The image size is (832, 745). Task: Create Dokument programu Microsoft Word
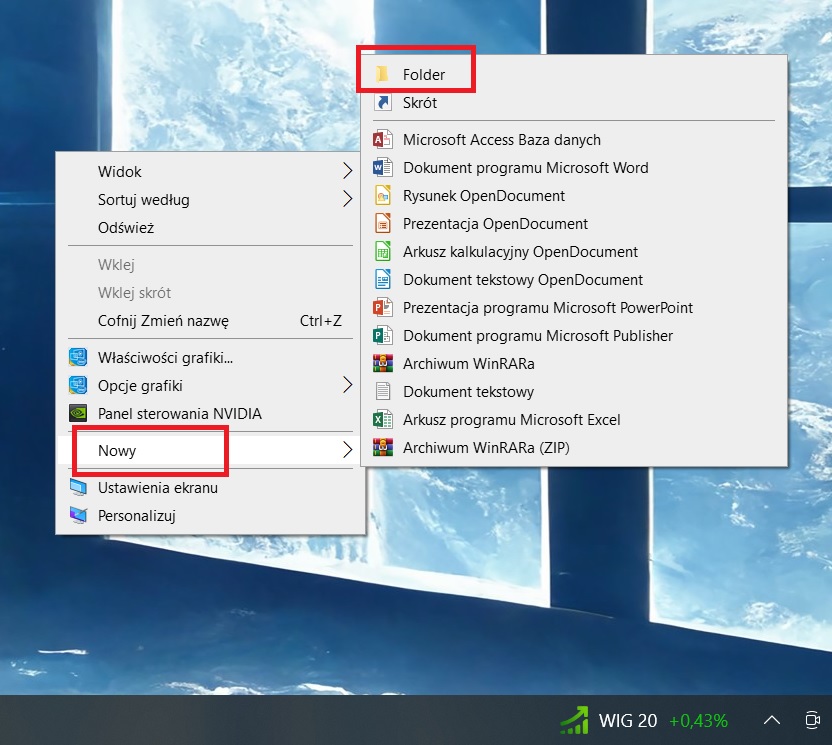[574, 168]
